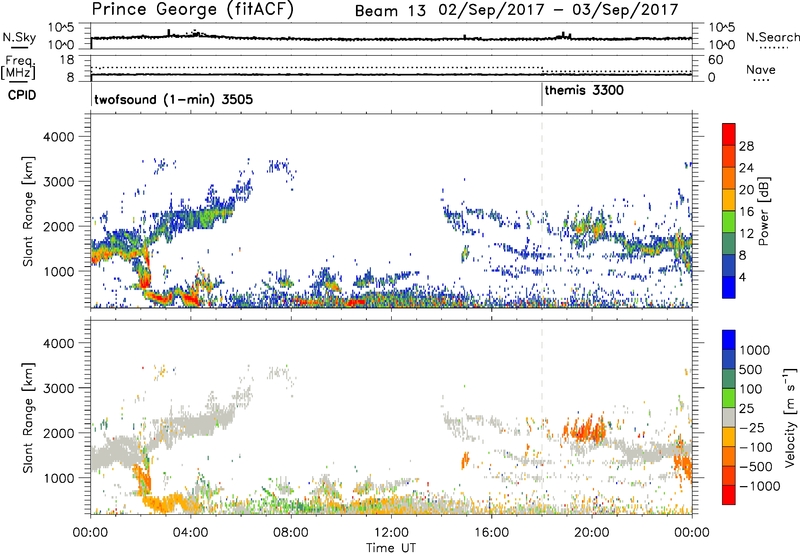800x554 pixels.
Task: Click the '10^5' tick on the N.Sky axis
Action: 61,28
